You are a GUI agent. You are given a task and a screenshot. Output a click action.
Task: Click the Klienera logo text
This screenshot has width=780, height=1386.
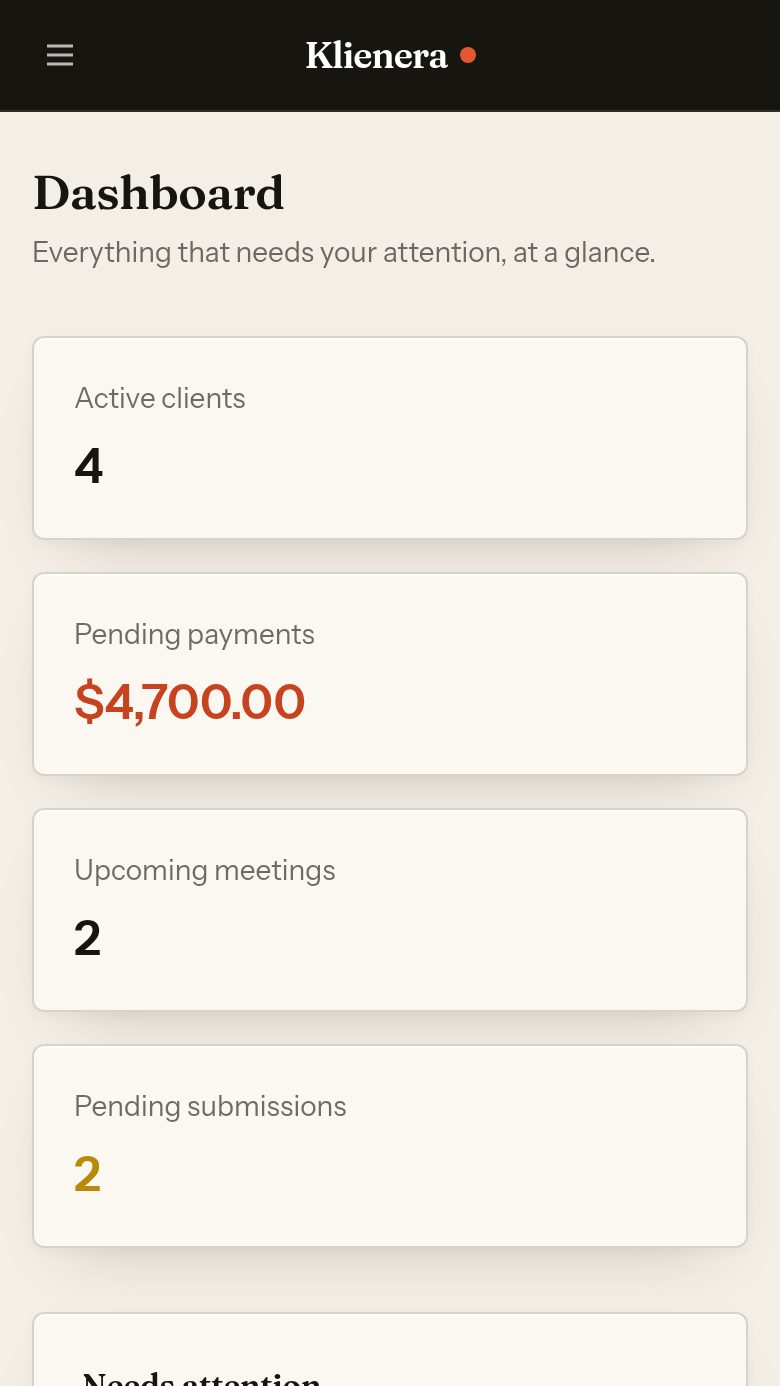[376, 55]
